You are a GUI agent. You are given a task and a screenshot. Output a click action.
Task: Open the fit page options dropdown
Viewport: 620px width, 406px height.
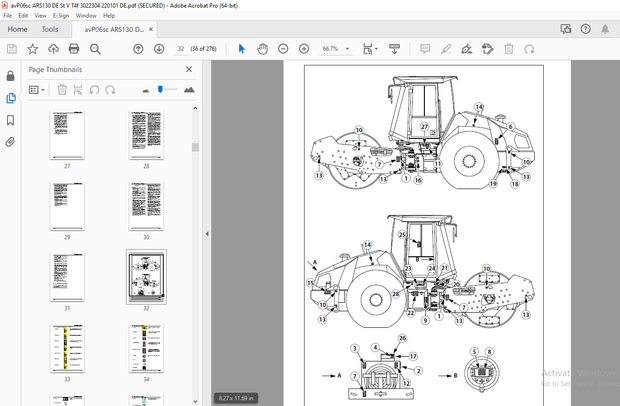point(371,49)
